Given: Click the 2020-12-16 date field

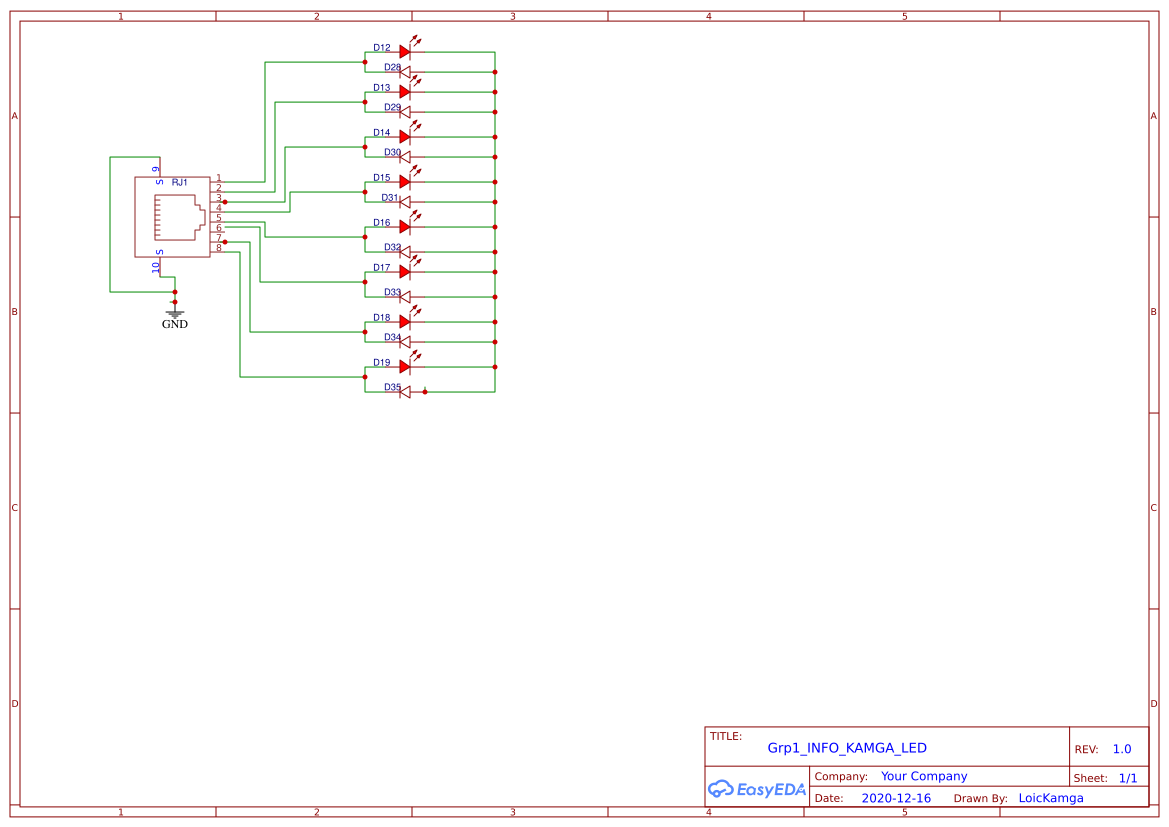Looking at the screenshot, I should coord(897,797).
